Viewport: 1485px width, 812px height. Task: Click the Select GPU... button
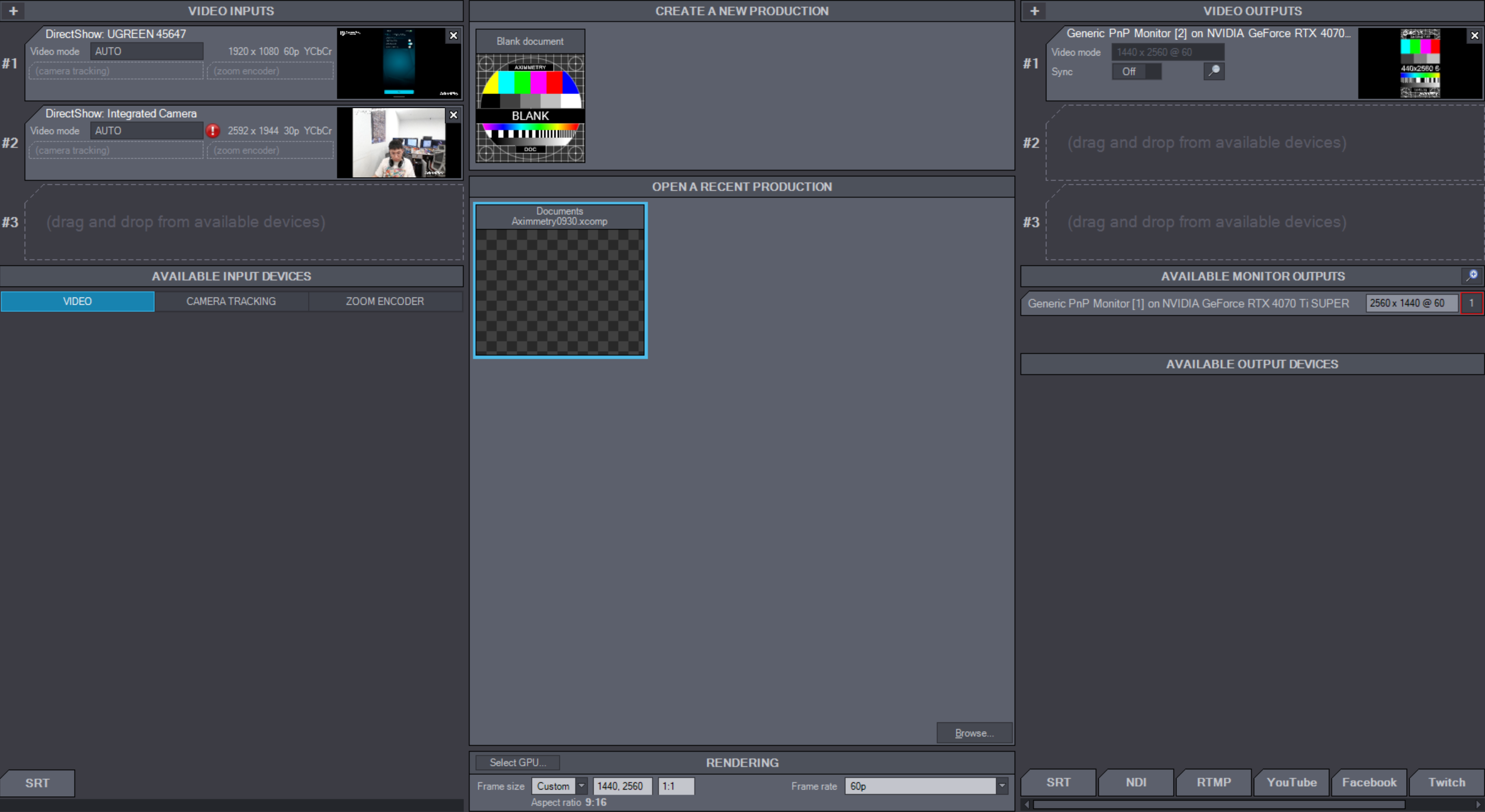tap(517, 762)
